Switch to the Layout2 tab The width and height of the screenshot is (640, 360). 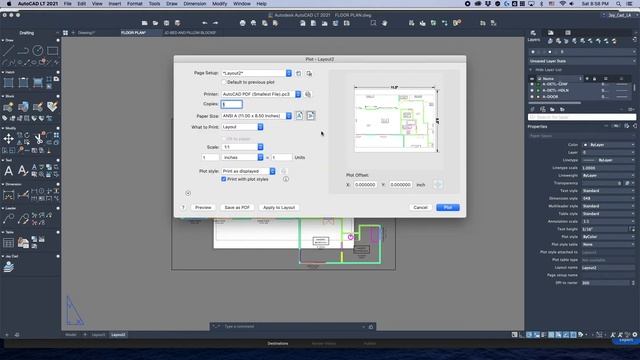[118, 335]
